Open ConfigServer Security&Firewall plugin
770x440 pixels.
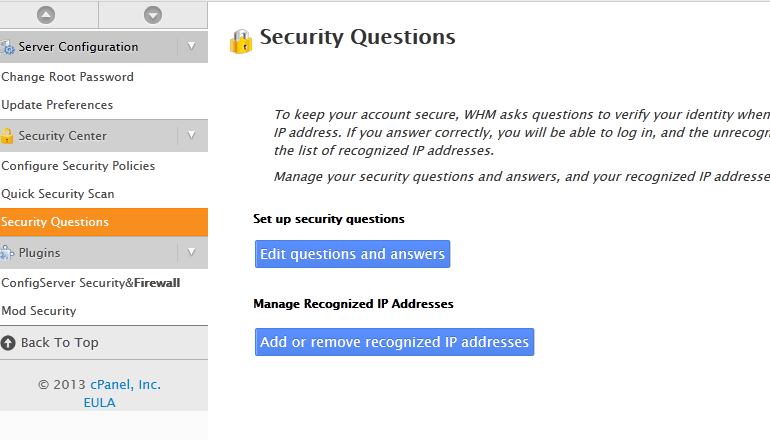(91, 283)
